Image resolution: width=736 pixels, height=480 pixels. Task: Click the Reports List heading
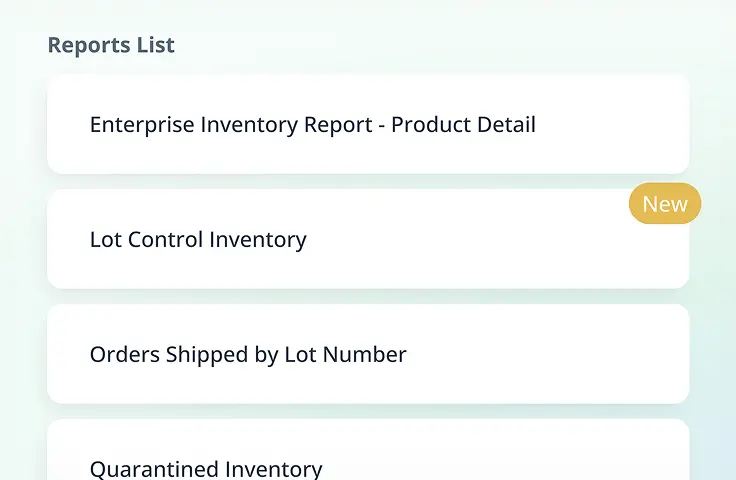tap(111, 45)
